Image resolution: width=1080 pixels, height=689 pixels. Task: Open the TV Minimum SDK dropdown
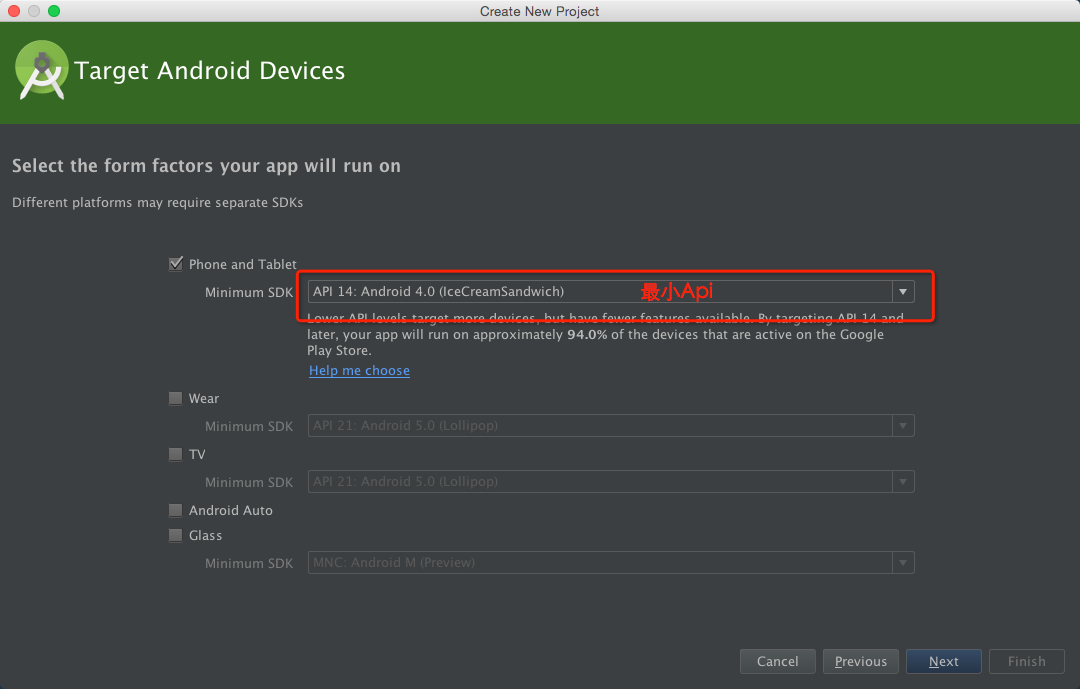[611, 481]
